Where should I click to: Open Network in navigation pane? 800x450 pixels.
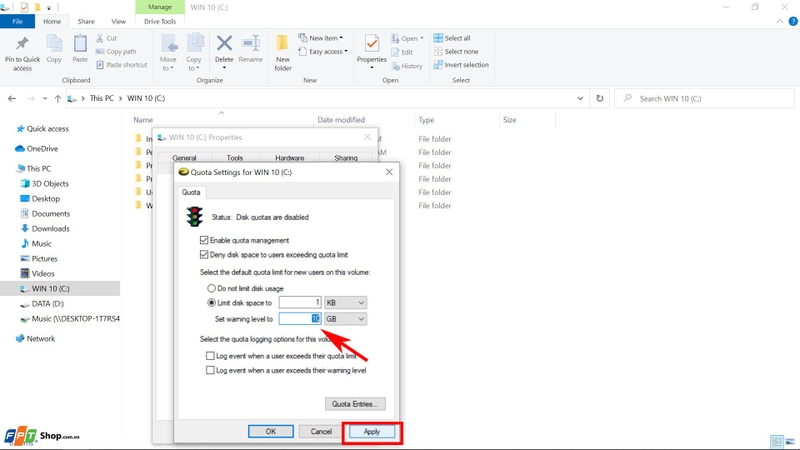(x=35, y=339)
